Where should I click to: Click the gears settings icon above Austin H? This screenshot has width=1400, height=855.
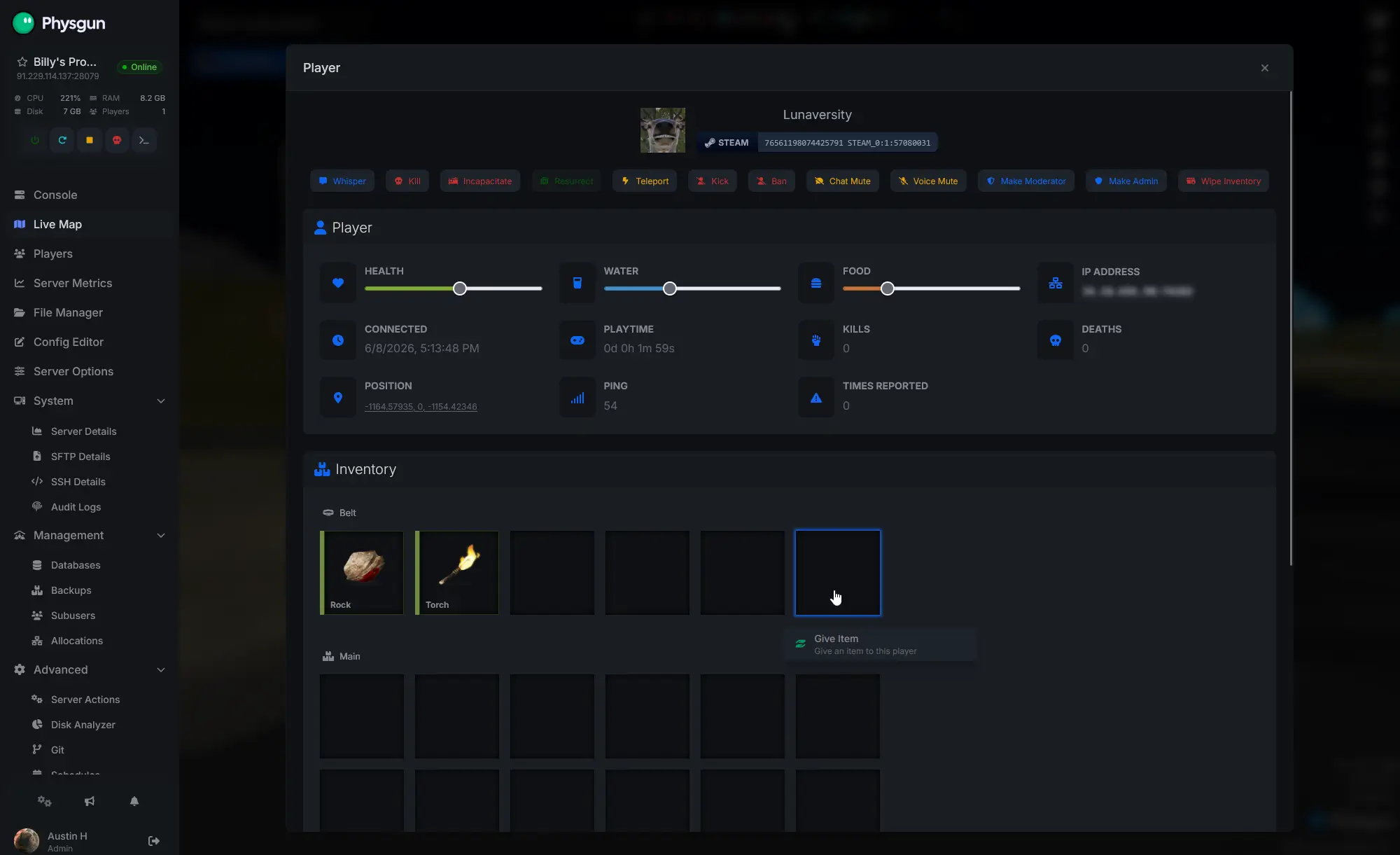point(45,801)
